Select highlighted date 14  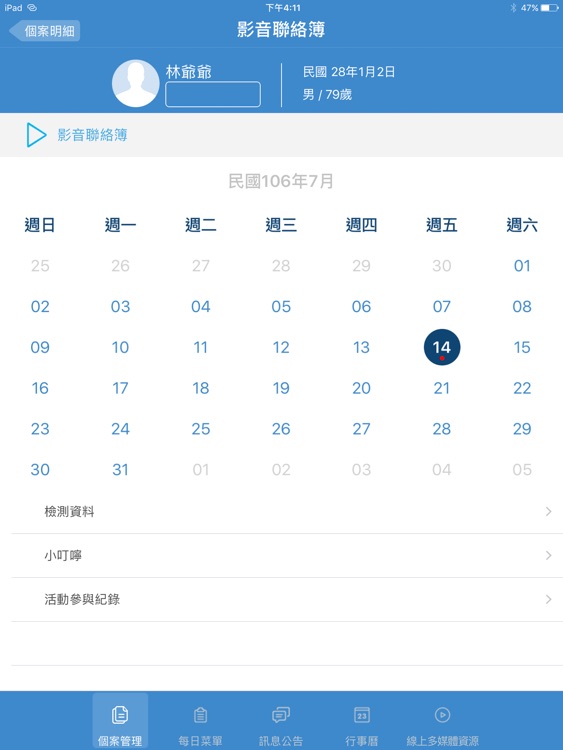(x=442, y=347)
